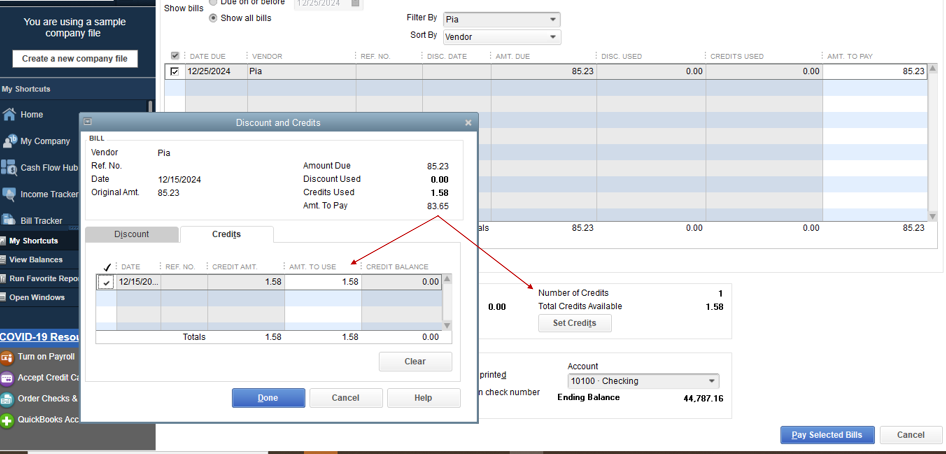
Task: Click the 12/25/2024 date due cell
Action: coord(216,71)
